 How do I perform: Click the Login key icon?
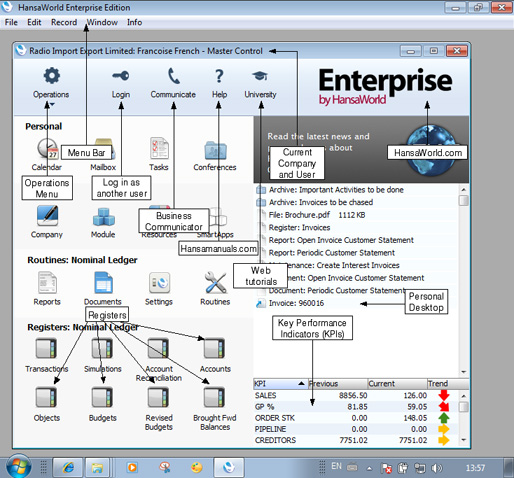(x=121, y=76)
